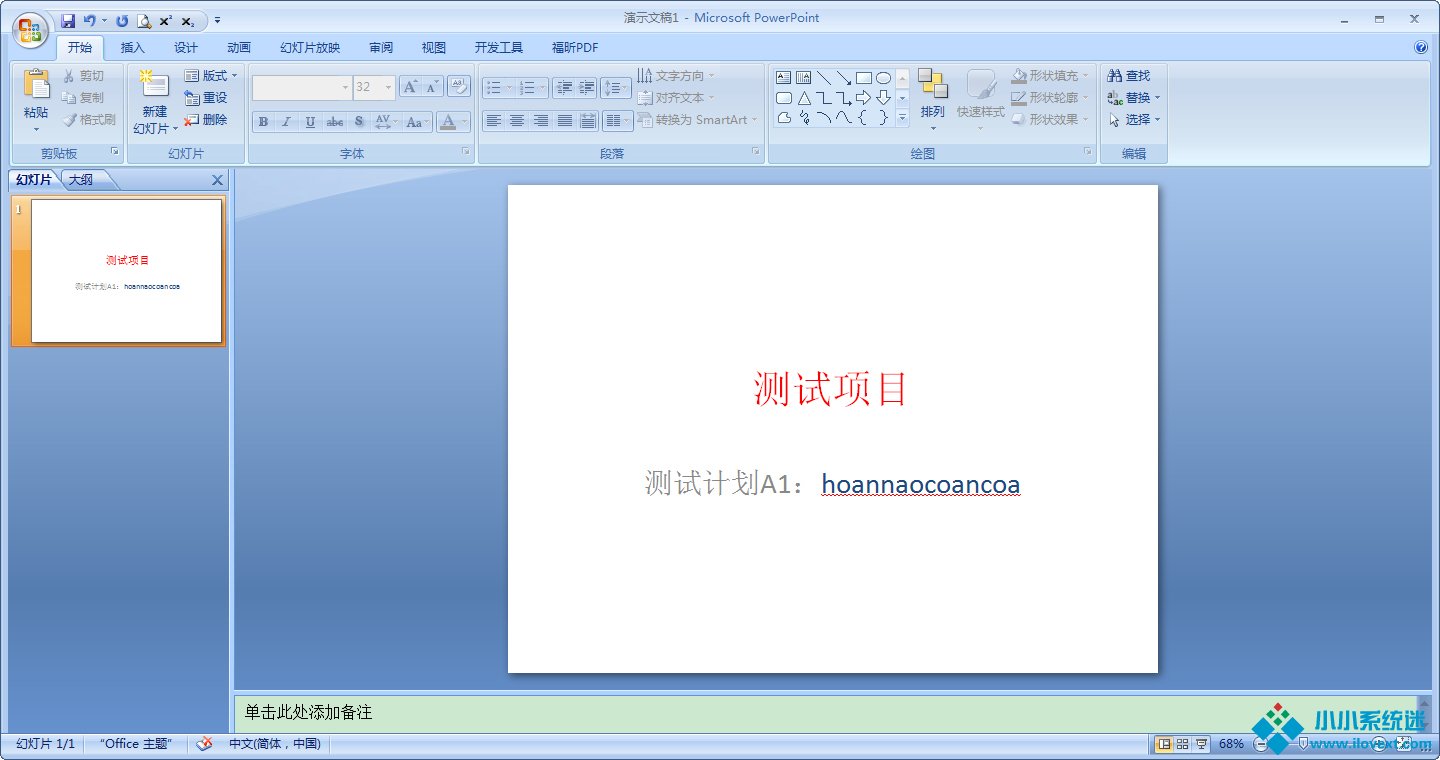Click the Find (查找) binoculars icon
The width and height of the screenshot is (1440, 760).
point(1115,76)
